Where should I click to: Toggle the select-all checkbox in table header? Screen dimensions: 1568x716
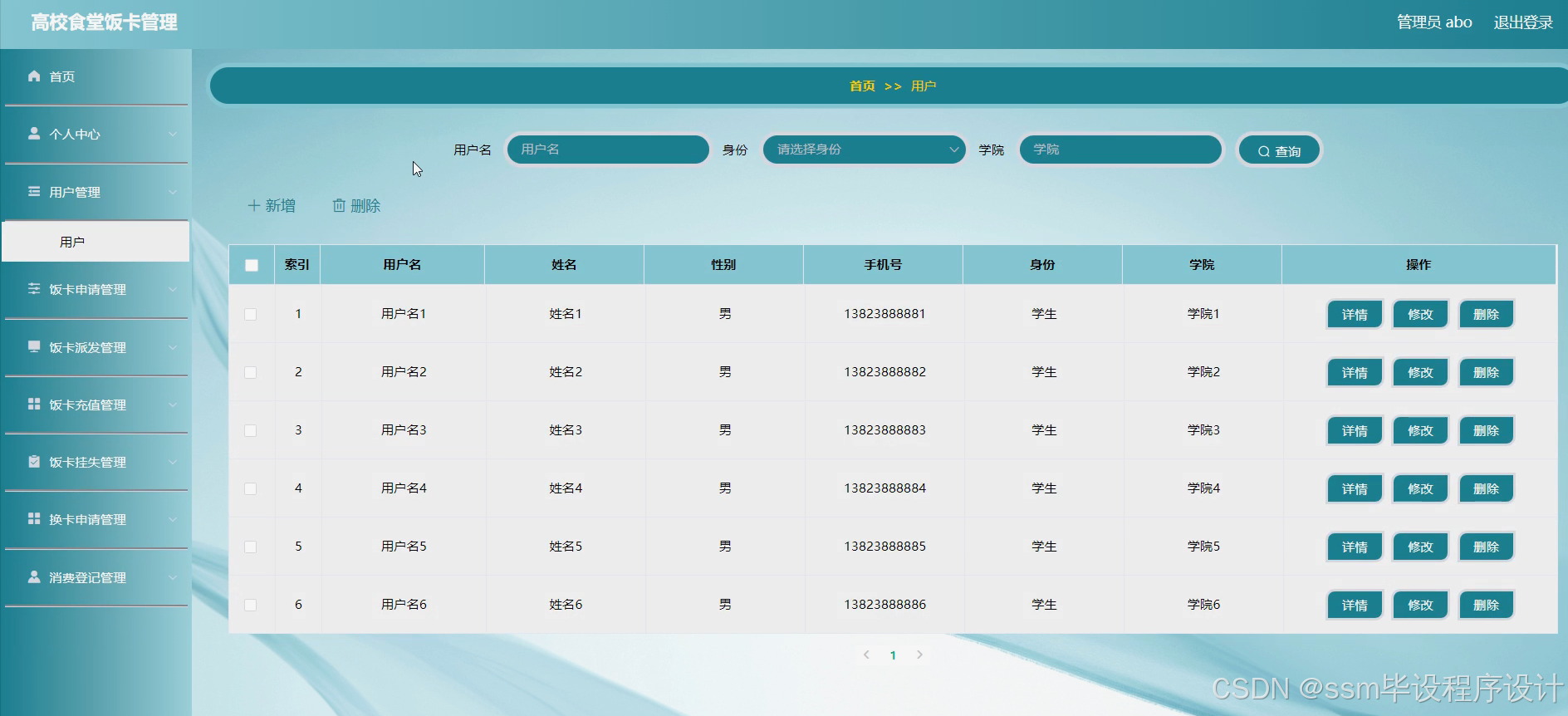coord(252,265)
